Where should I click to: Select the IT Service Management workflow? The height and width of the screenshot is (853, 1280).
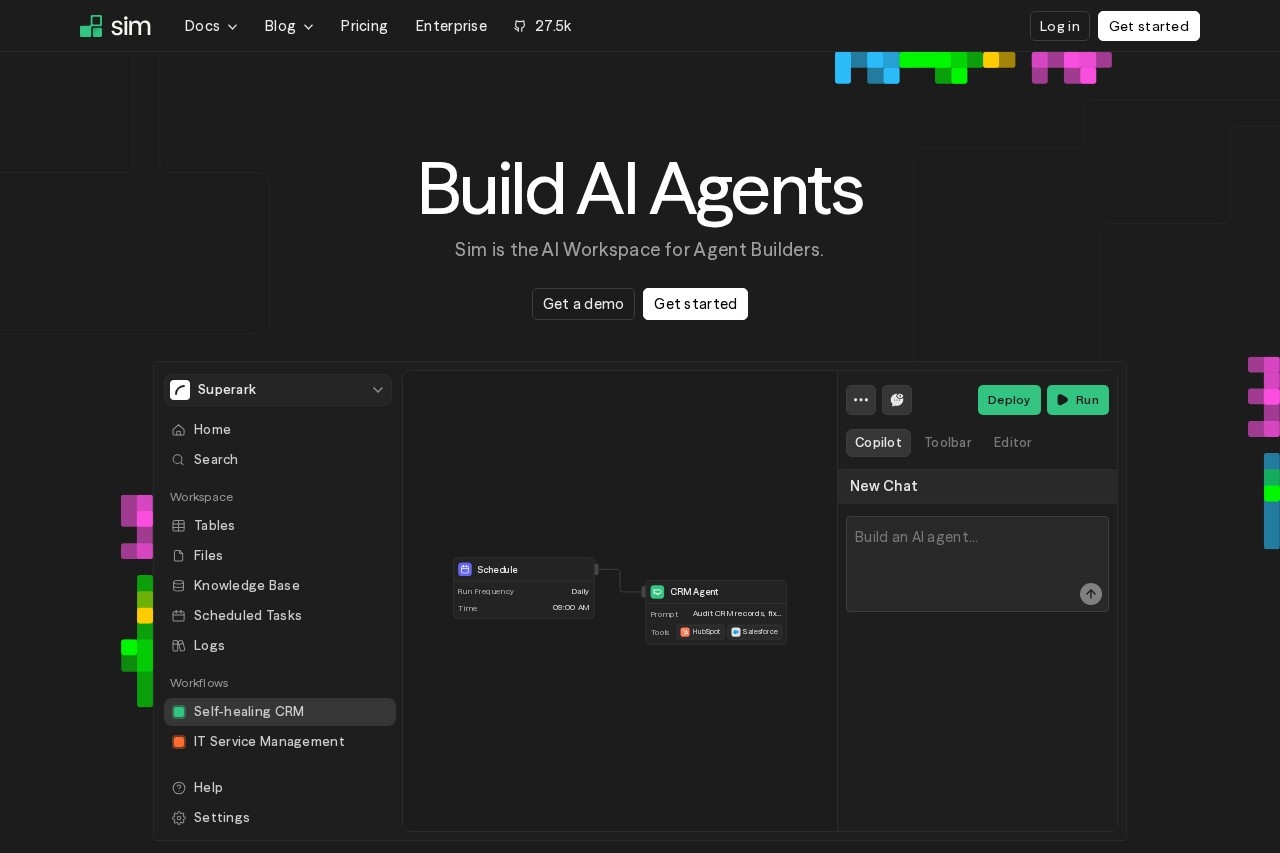click(x=269, y=742)
